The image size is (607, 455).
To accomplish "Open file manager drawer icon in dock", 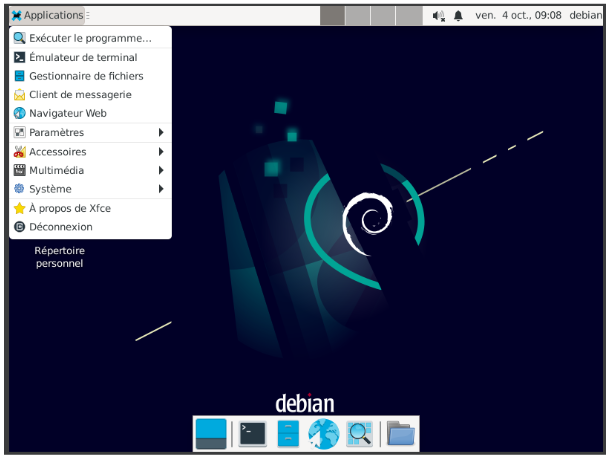I will [x=288, y=433].
